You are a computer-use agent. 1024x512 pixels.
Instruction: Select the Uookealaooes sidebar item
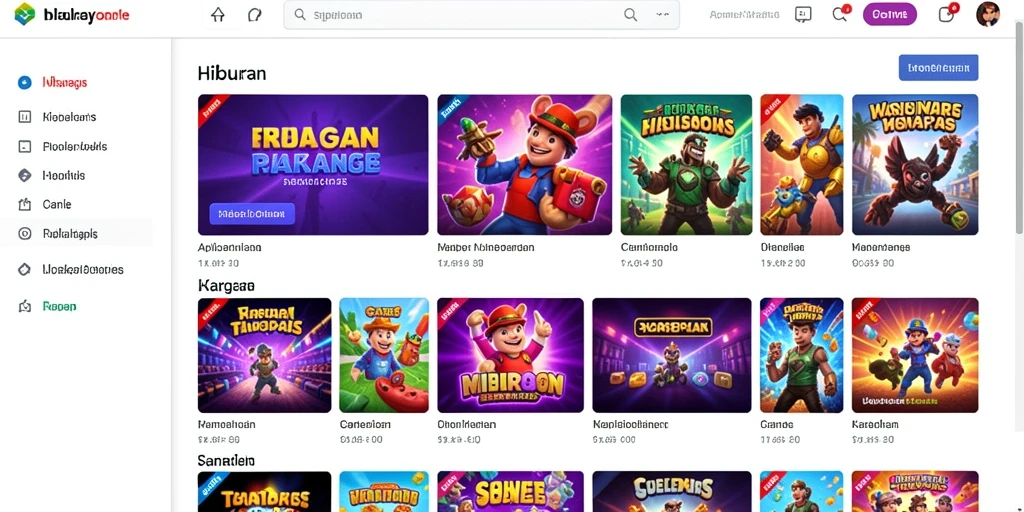pos(83,269)
